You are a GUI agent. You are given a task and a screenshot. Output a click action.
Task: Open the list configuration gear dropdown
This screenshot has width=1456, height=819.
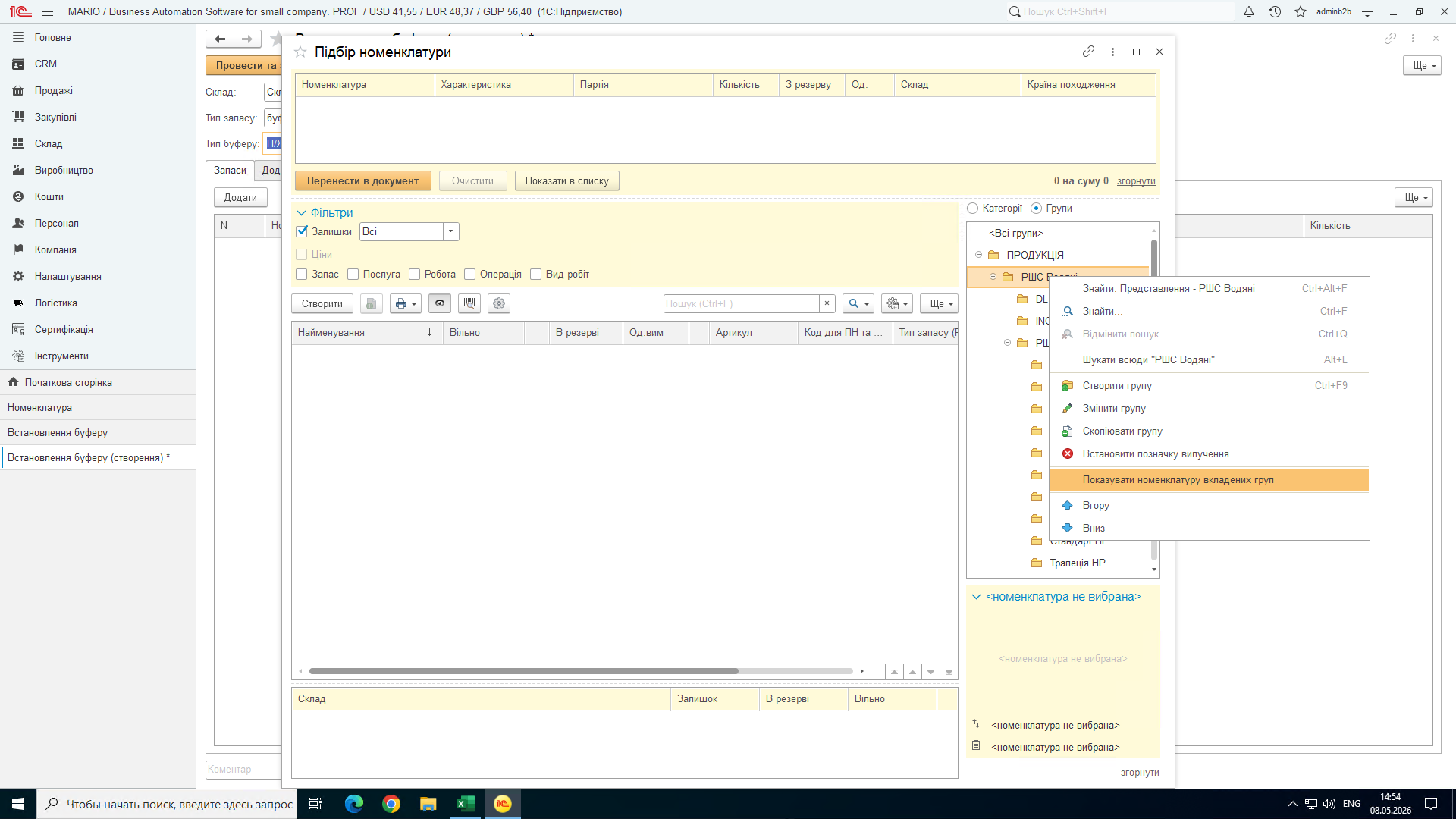(x=897, y=303)
